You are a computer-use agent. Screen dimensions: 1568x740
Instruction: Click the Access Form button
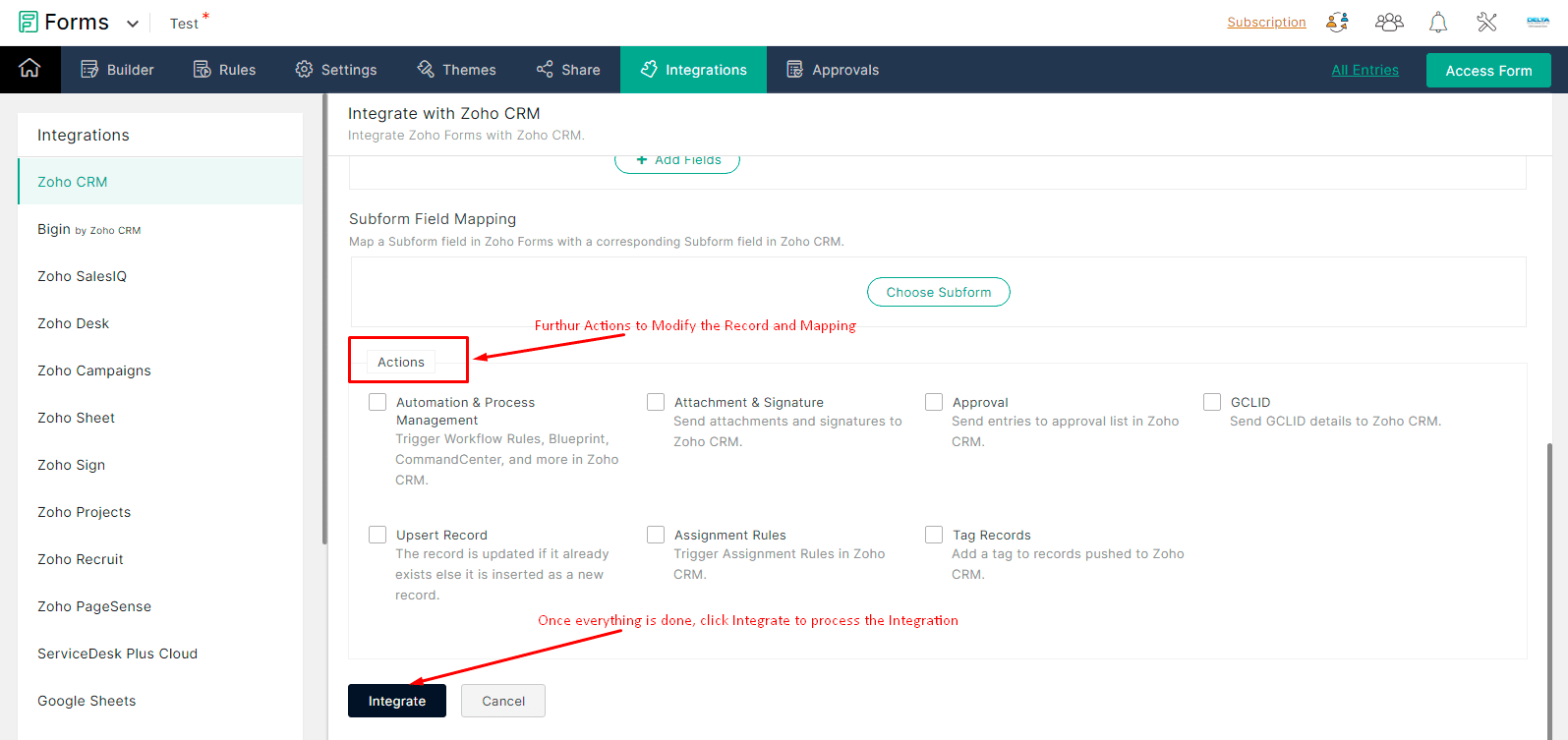tap(1488, 71)
